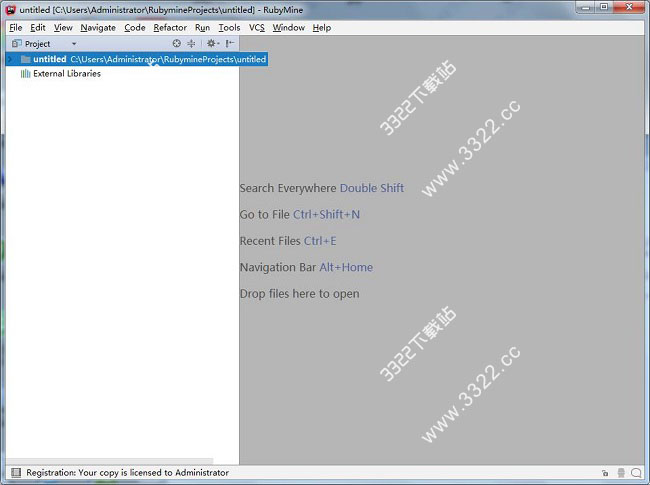Click the magnifier icon in status bar
The height and width of the screenshot is (485, 650).
point(636,473)
